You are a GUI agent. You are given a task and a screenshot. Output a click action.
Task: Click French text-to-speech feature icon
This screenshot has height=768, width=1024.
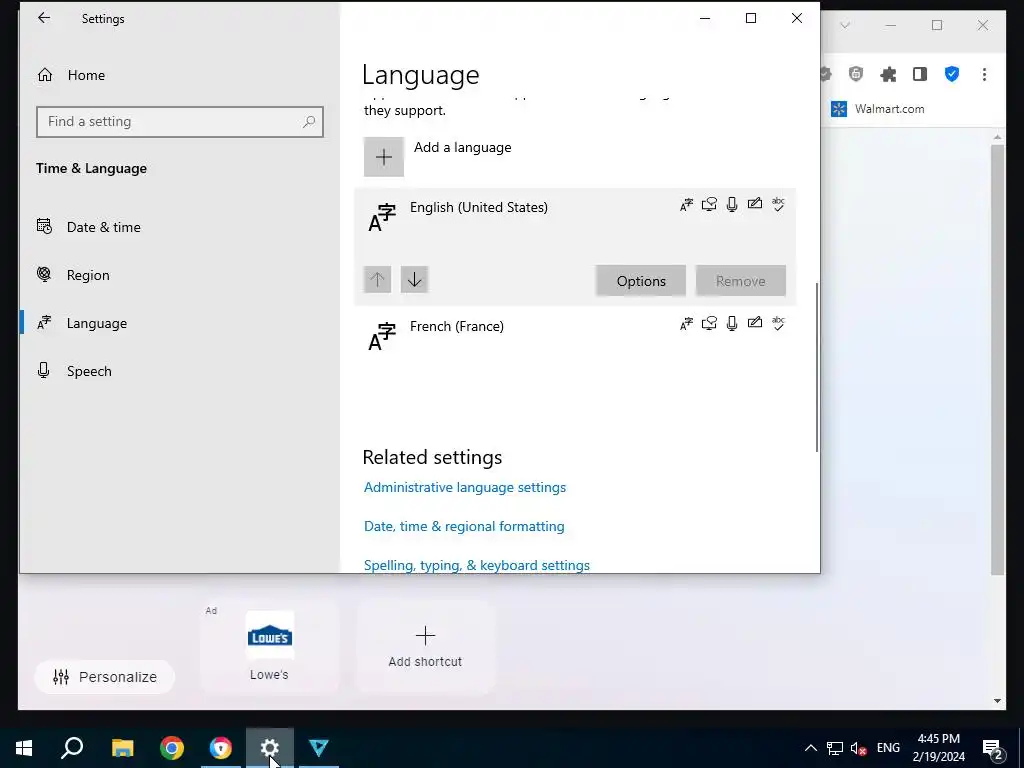tap(709, 324)
